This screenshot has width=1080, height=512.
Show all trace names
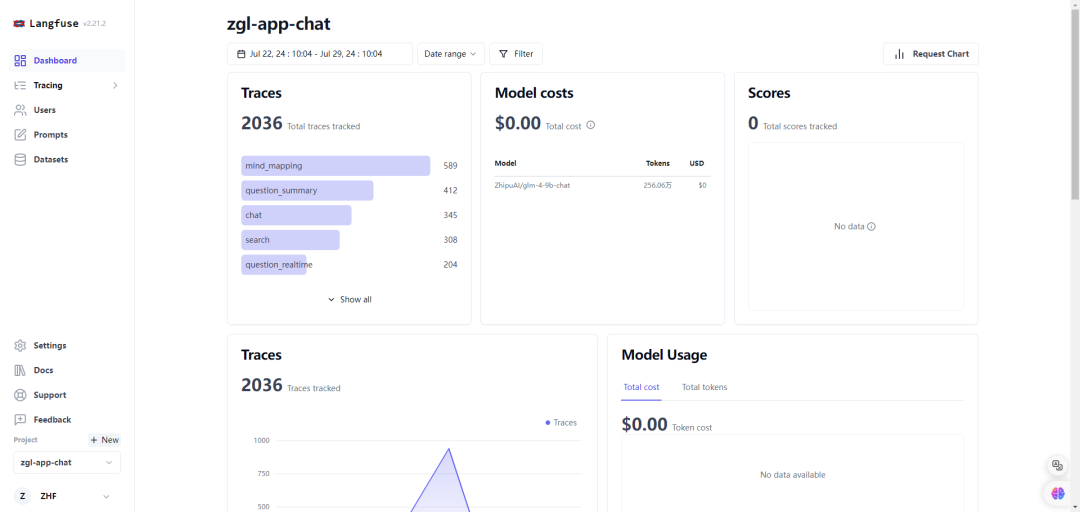point(349,300)
